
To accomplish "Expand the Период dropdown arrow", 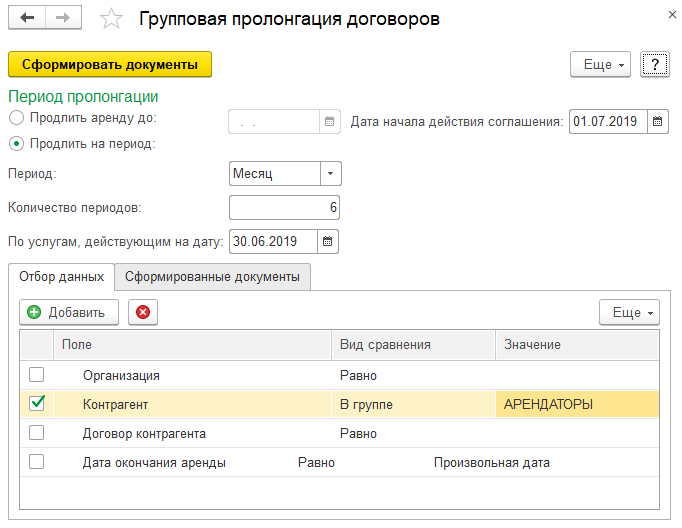I will (x=330, y=173).
